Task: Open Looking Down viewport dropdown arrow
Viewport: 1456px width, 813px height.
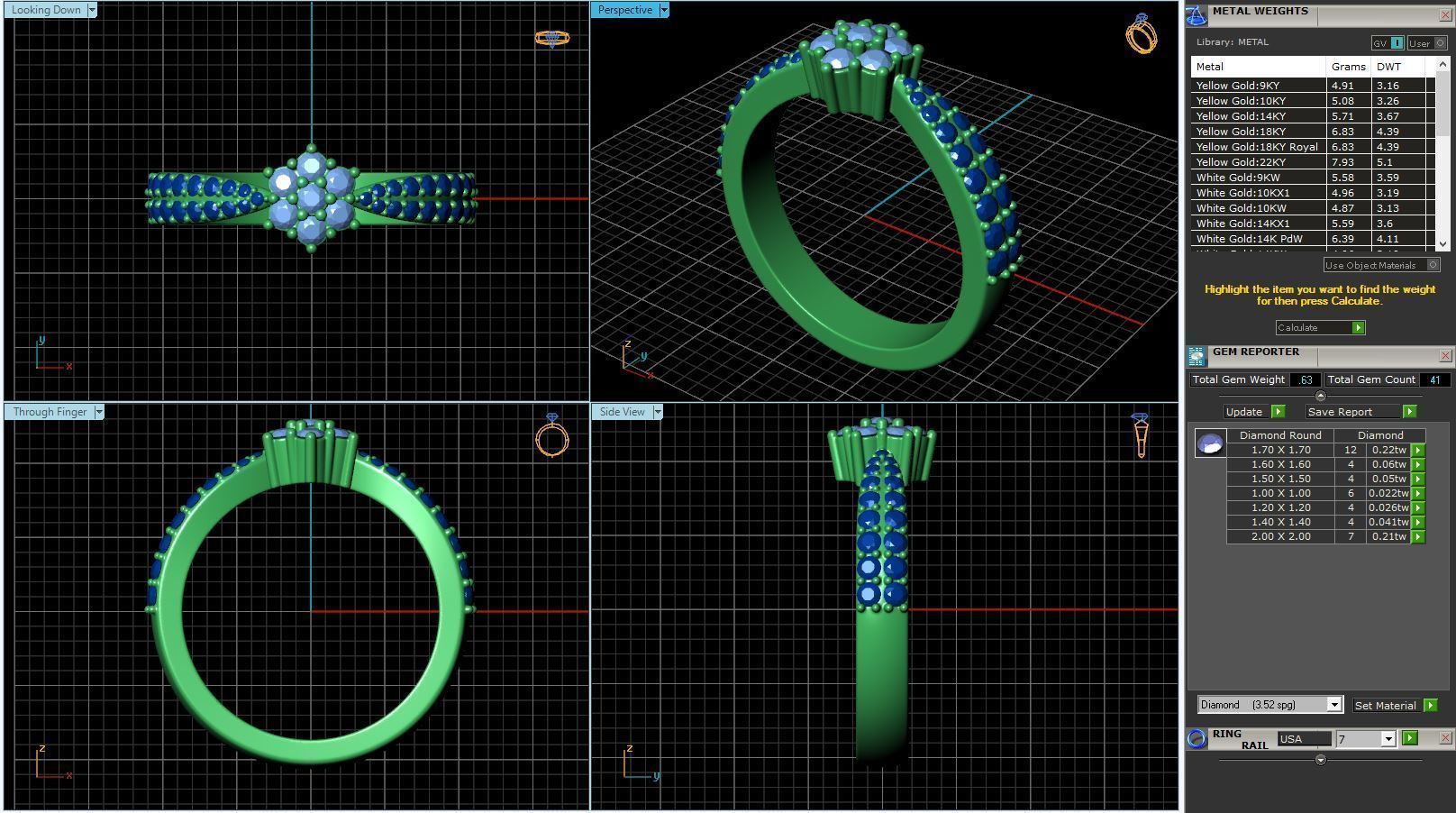Action: pos(92,10)
